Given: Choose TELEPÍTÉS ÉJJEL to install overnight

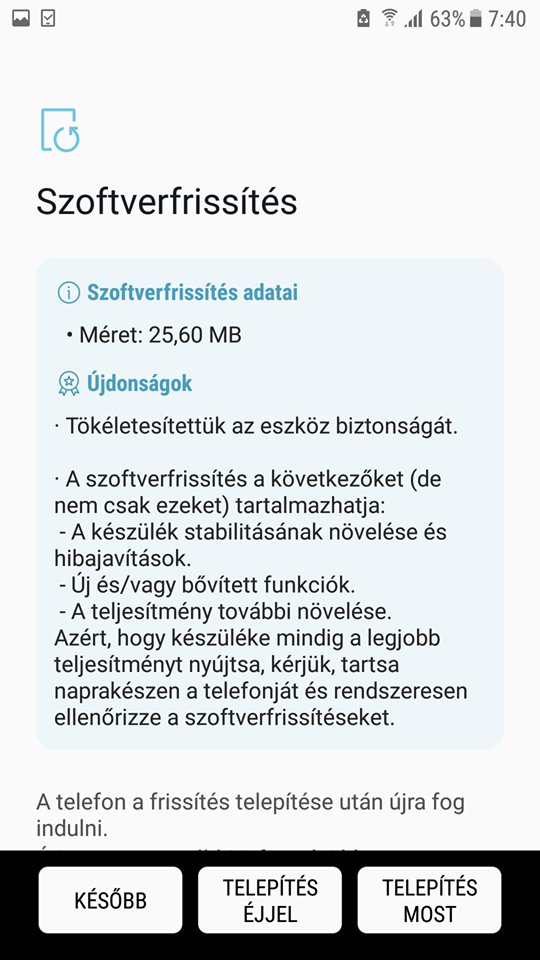Looking at the screenshot, I should (x=270, y=900).
